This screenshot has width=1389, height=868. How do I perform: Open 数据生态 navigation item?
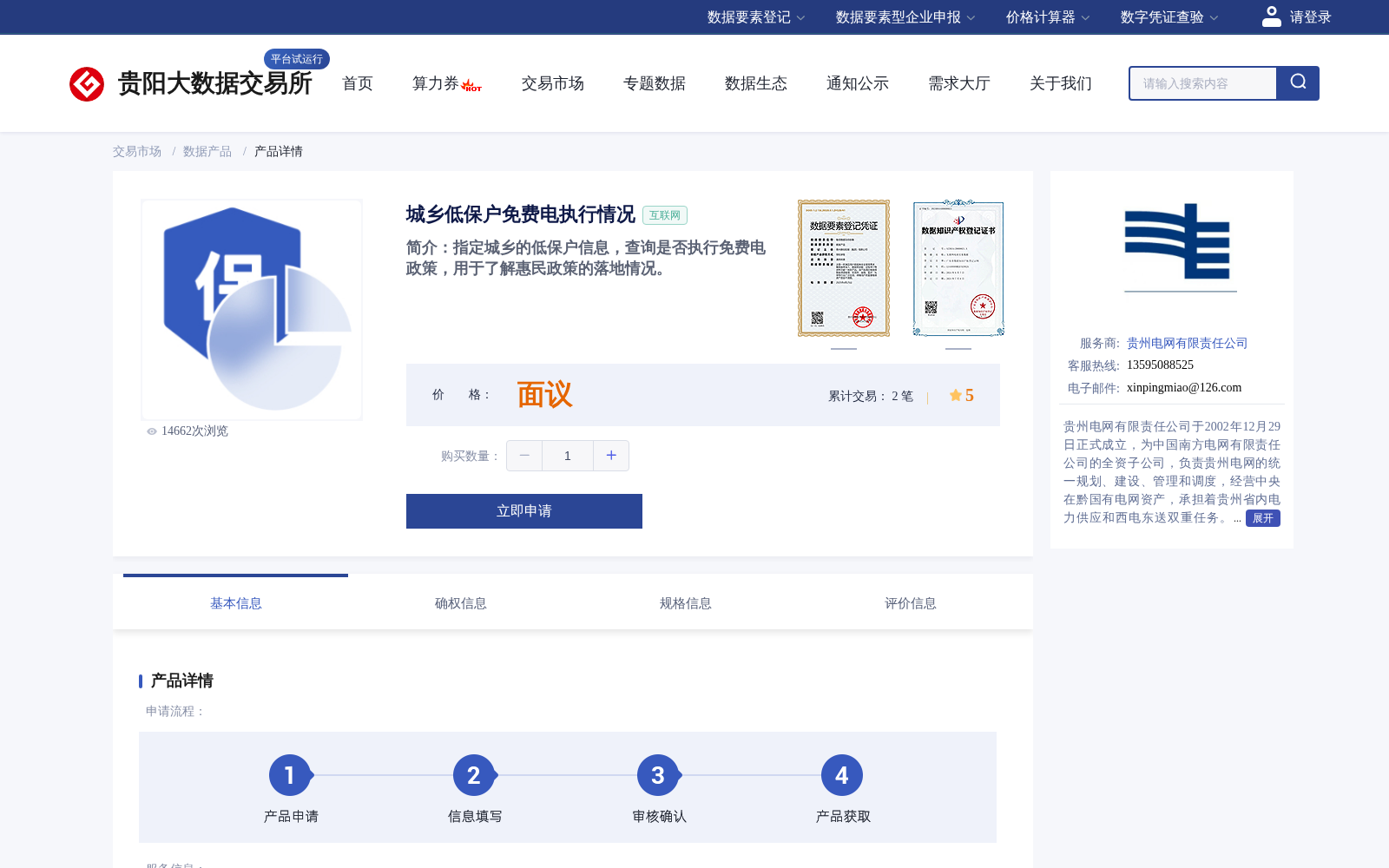coord(756,83)
